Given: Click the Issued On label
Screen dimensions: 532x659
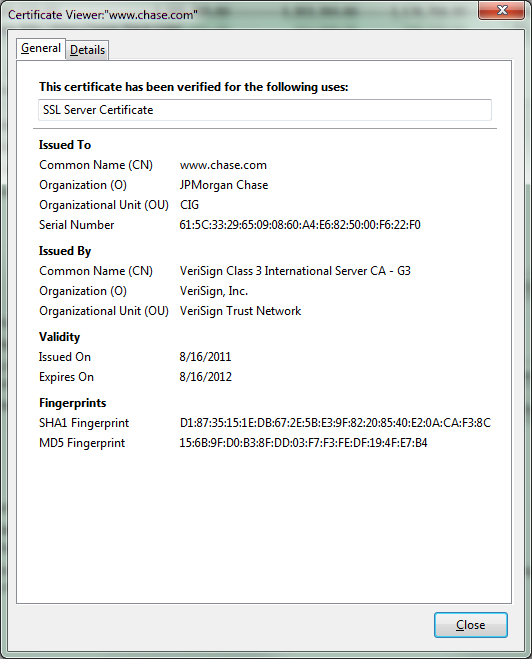Looking at the screenshot, I should (x=65, y=357).
